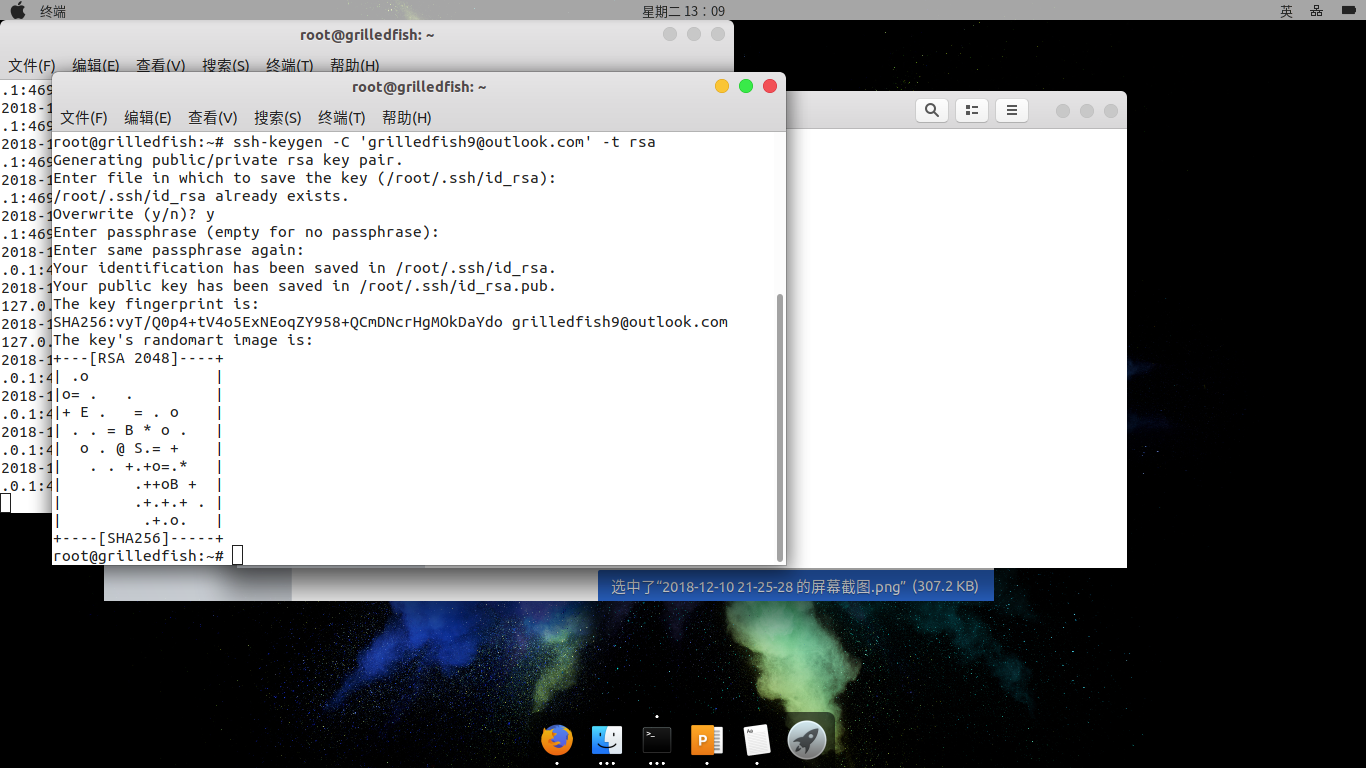Open the Finder-style file manager dock icon
1366x768 pixels.
tap(607, 740)
